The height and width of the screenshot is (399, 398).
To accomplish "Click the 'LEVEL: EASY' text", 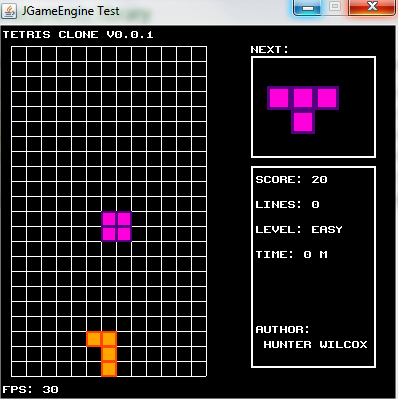I will 299,230.
